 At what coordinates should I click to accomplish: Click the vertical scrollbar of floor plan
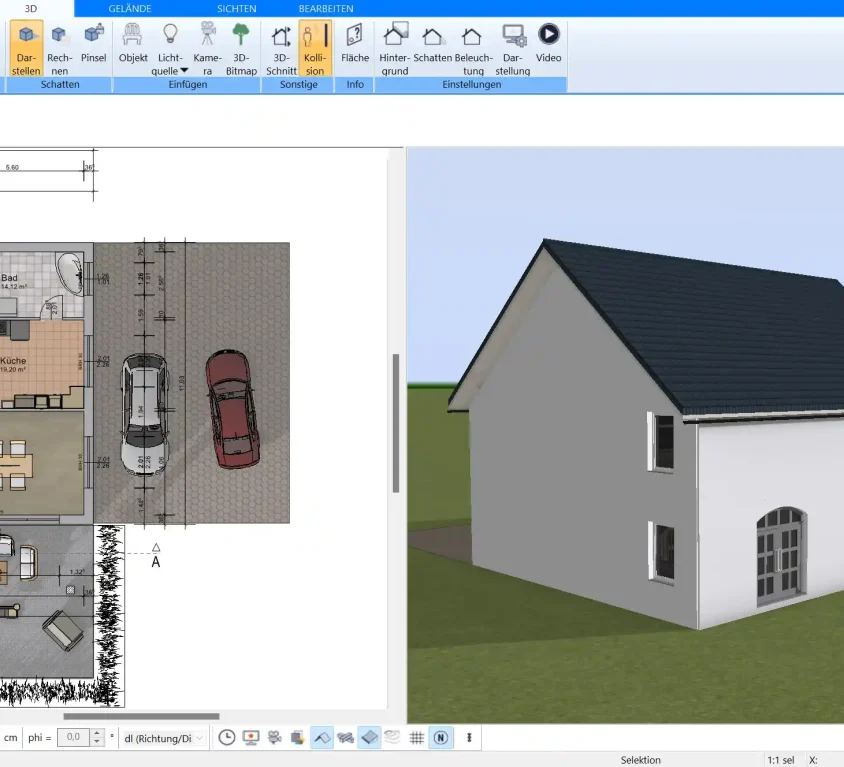(396, 423)
